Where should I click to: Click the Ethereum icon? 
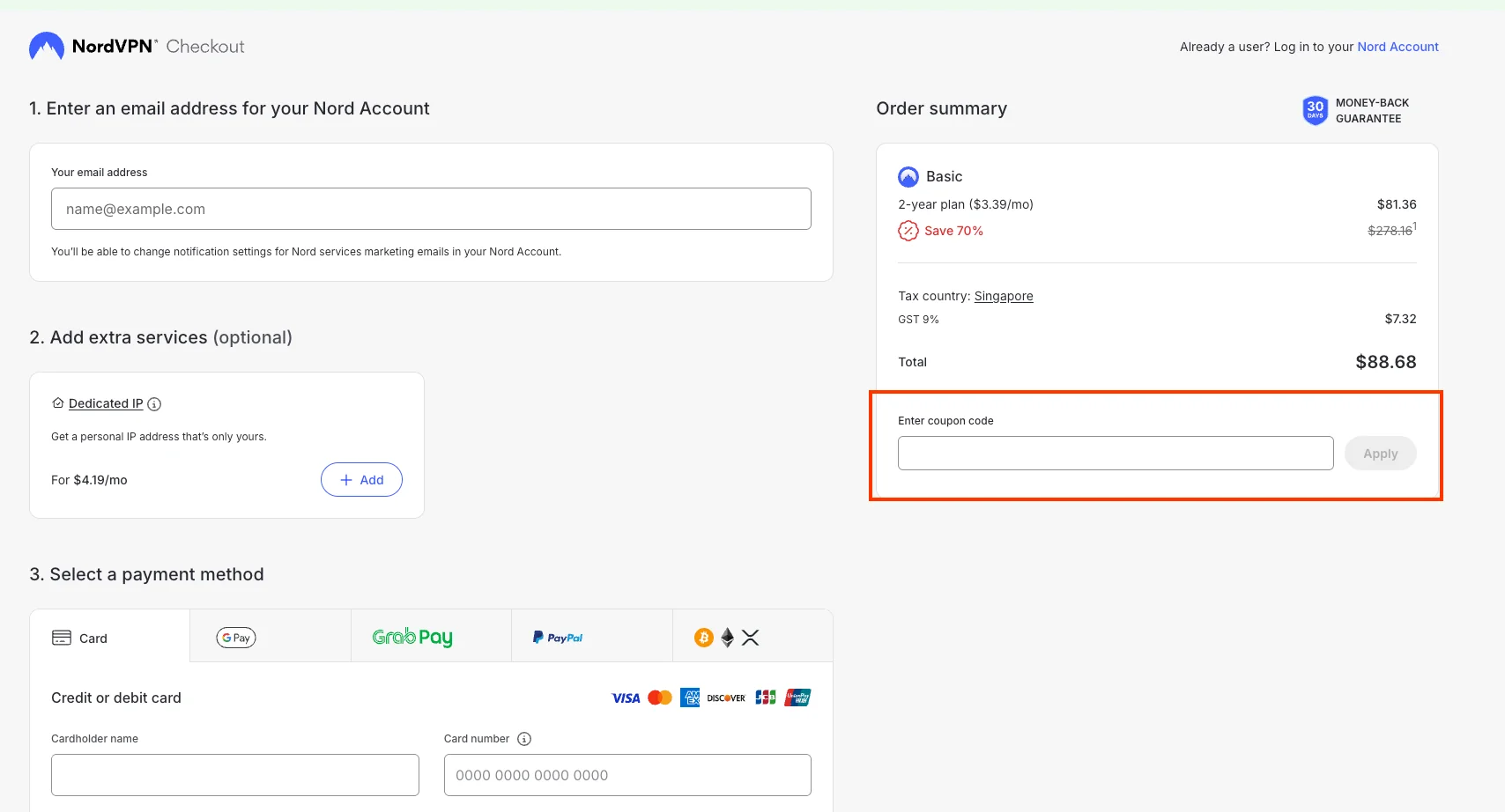coord(727,638)
